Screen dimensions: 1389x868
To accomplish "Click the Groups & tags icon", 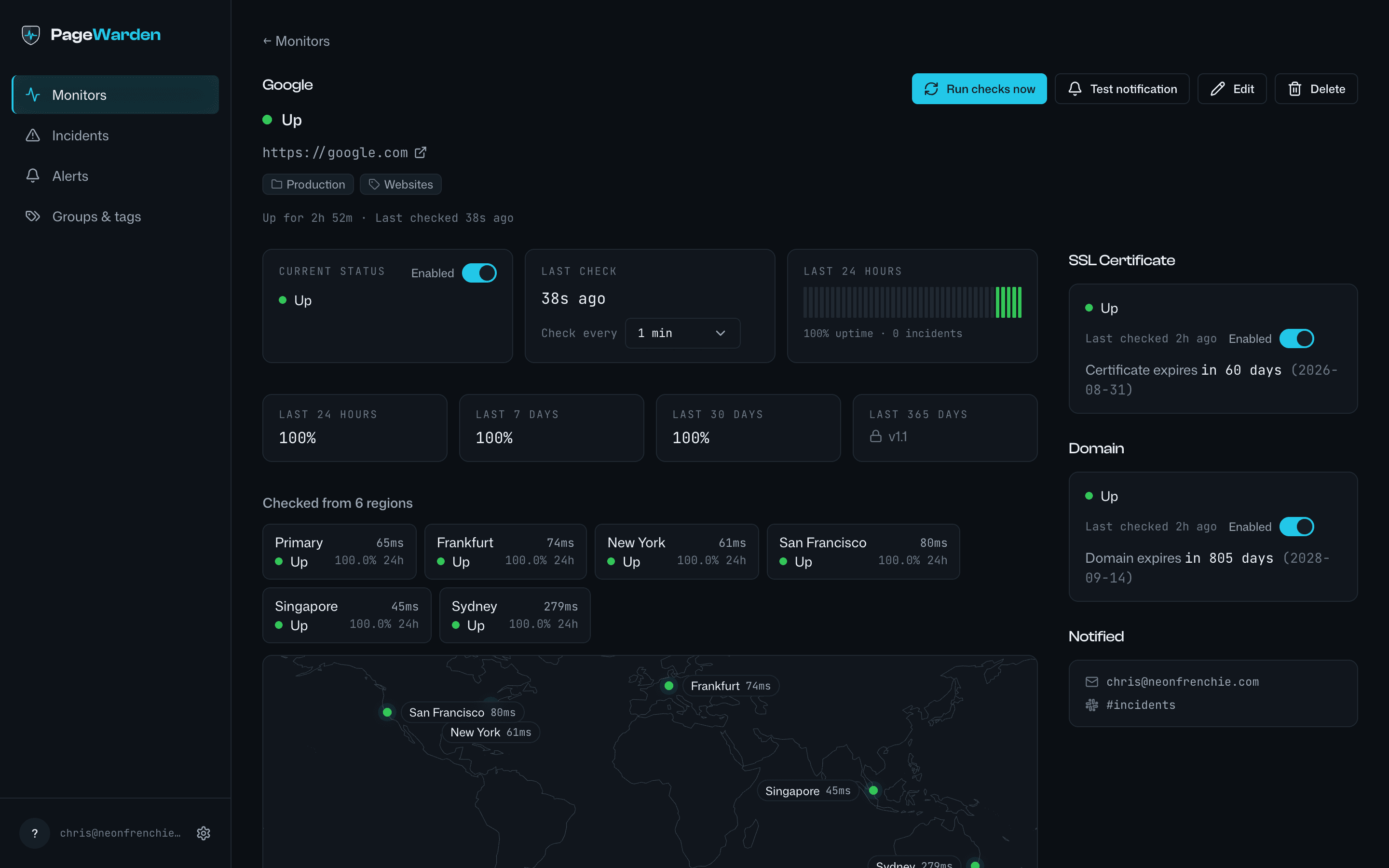I will tap(33, 217).
